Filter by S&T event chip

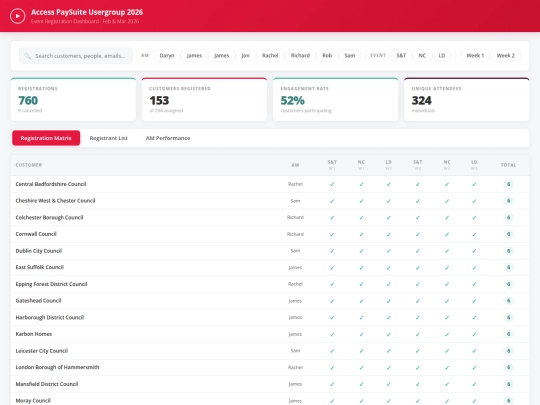(x=401, y=55)
